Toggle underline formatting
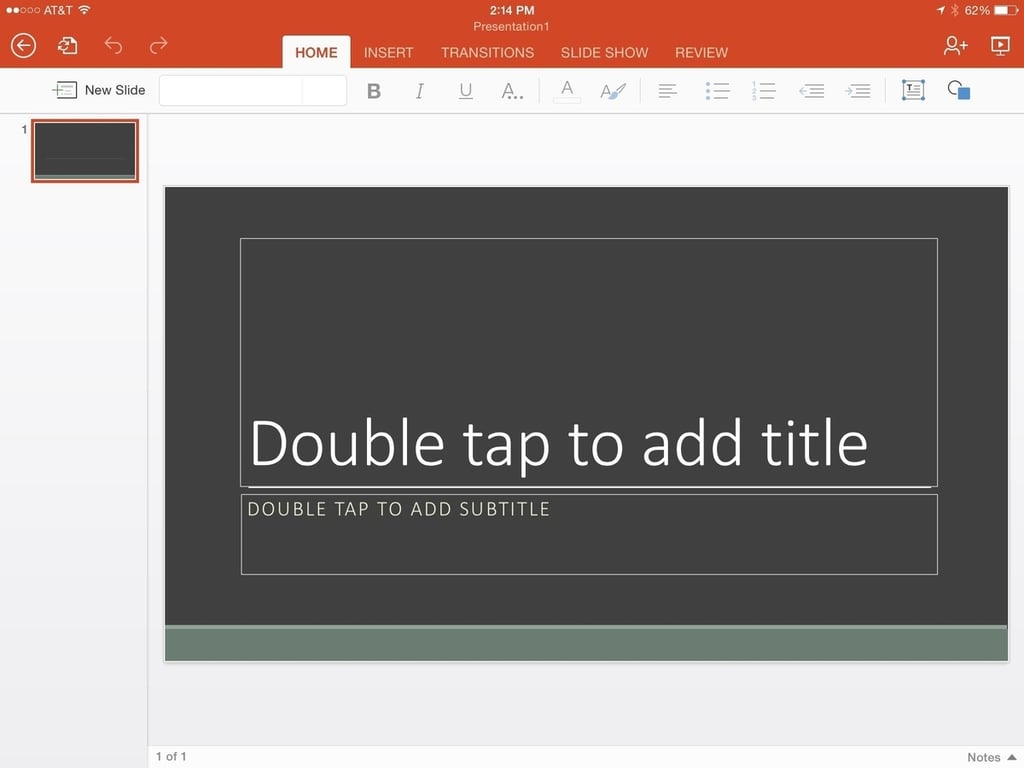The image size is (1024, 768). 465,91
